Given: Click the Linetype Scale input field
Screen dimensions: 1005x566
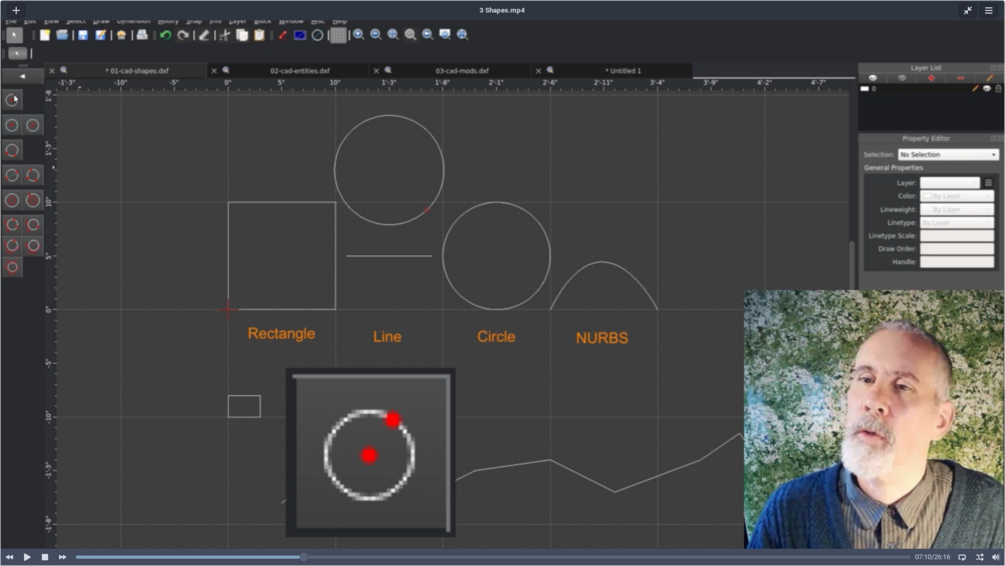Looking at the screenshot, I should 957,236.
